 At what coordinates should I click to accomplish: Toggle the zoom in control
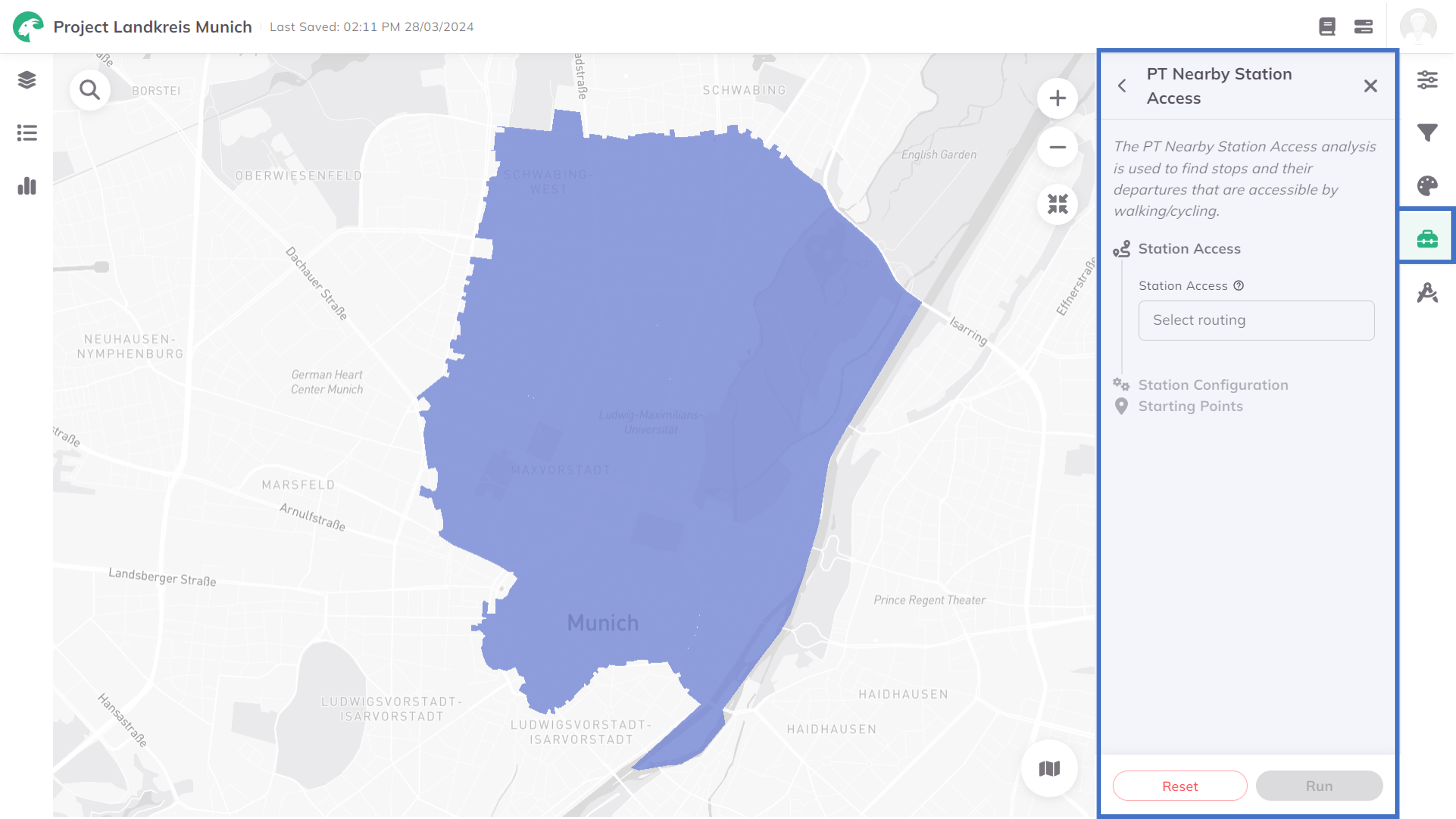pos(1057,97)
